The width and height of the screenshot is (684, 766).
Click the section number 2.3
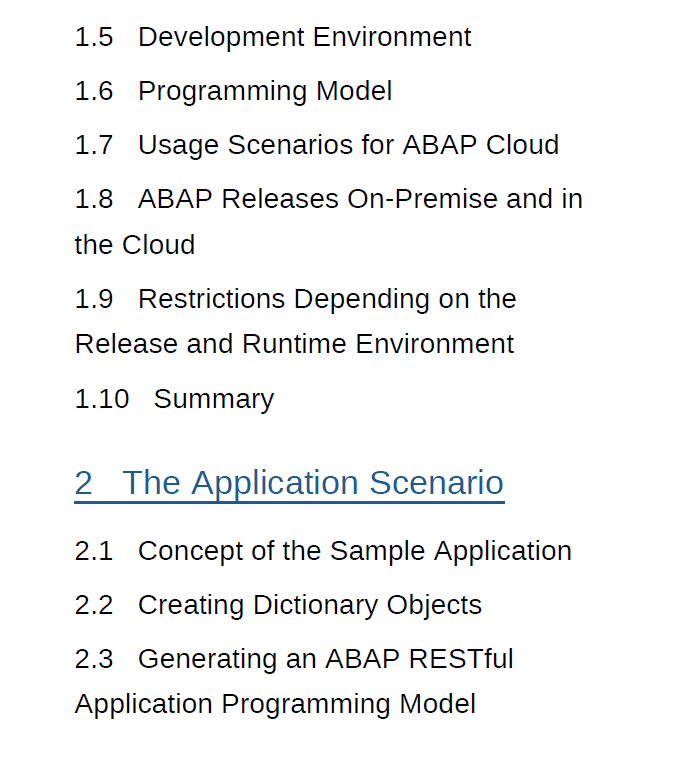[x=94, y=659]
